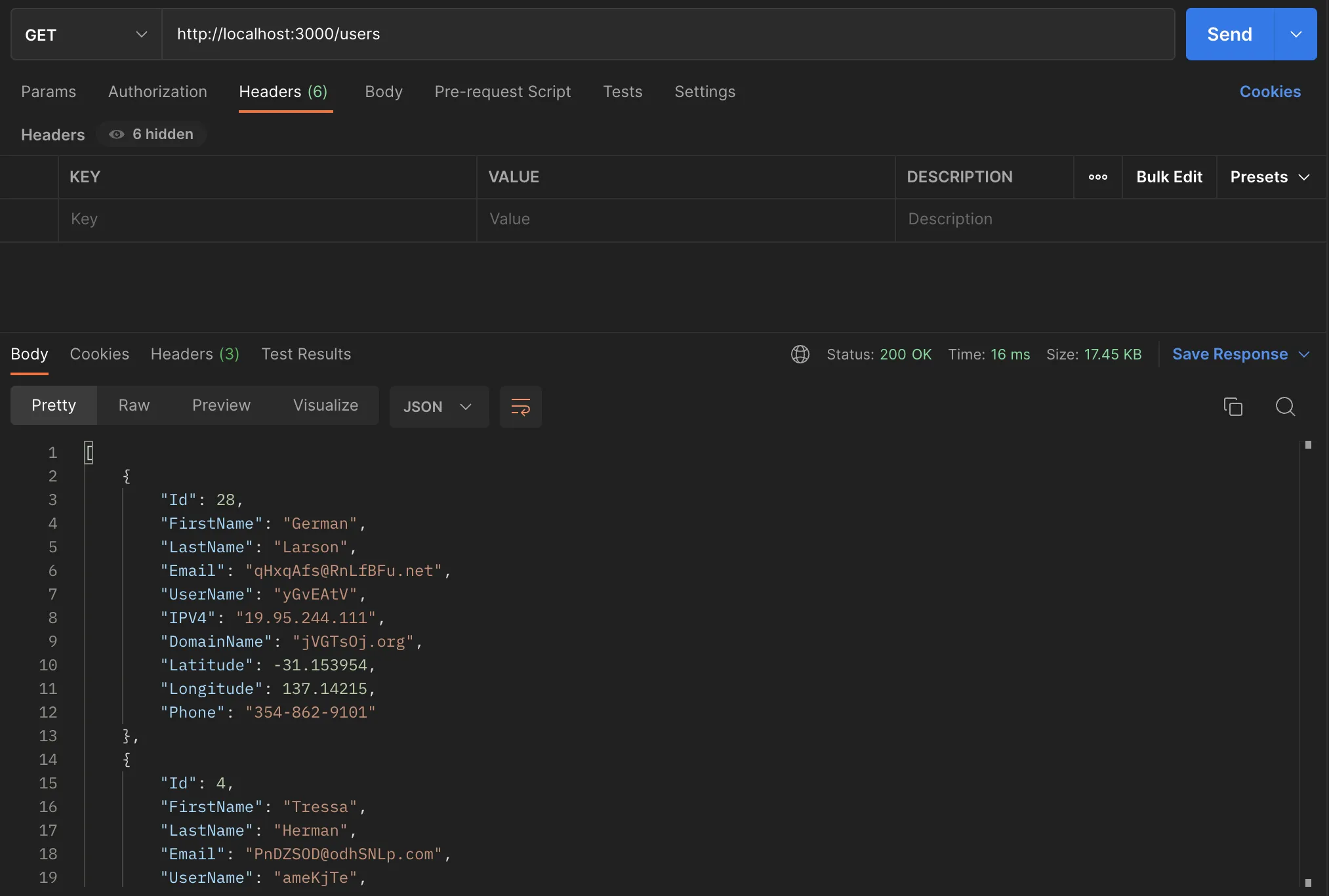Click the response body scrollbar

pyautogui.click(x=1307, y=662)
